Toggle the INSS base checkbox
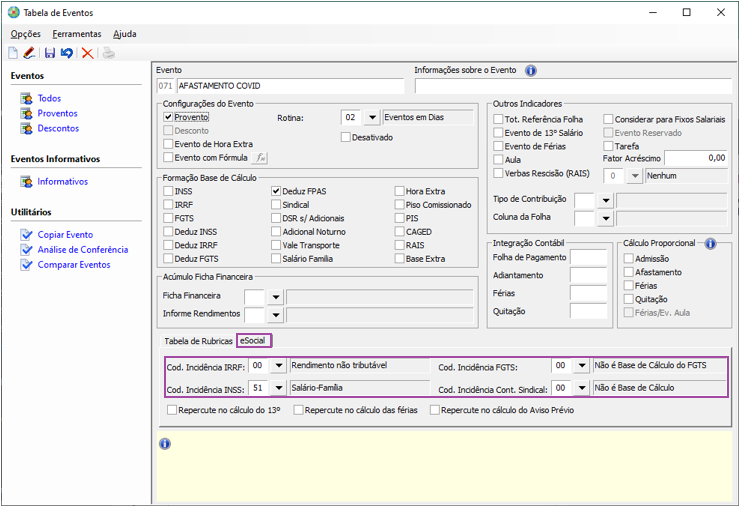The image size is (741, 508). (x=168, y=191)
